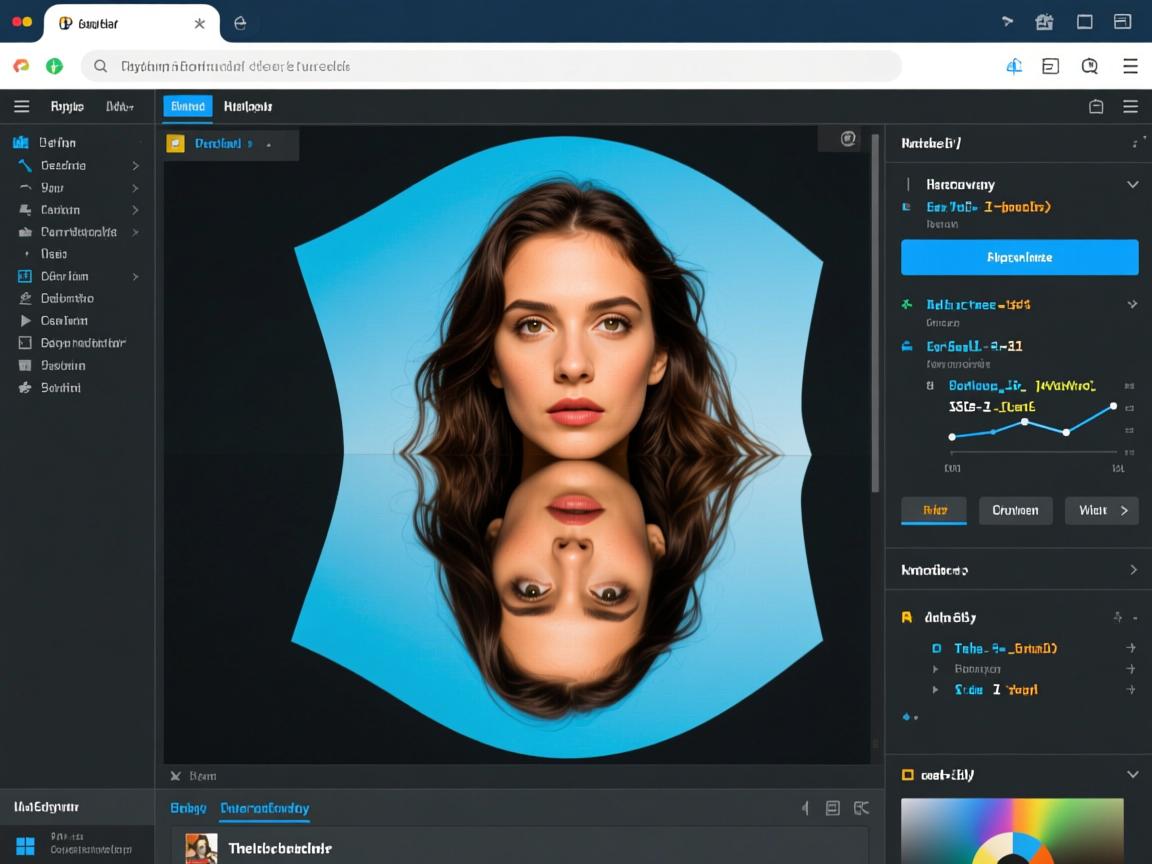Collapse the 'Harcooveny' section using its chevron
The image size is (1152, 864).
pyautogui.click(x=1132, y=184)
